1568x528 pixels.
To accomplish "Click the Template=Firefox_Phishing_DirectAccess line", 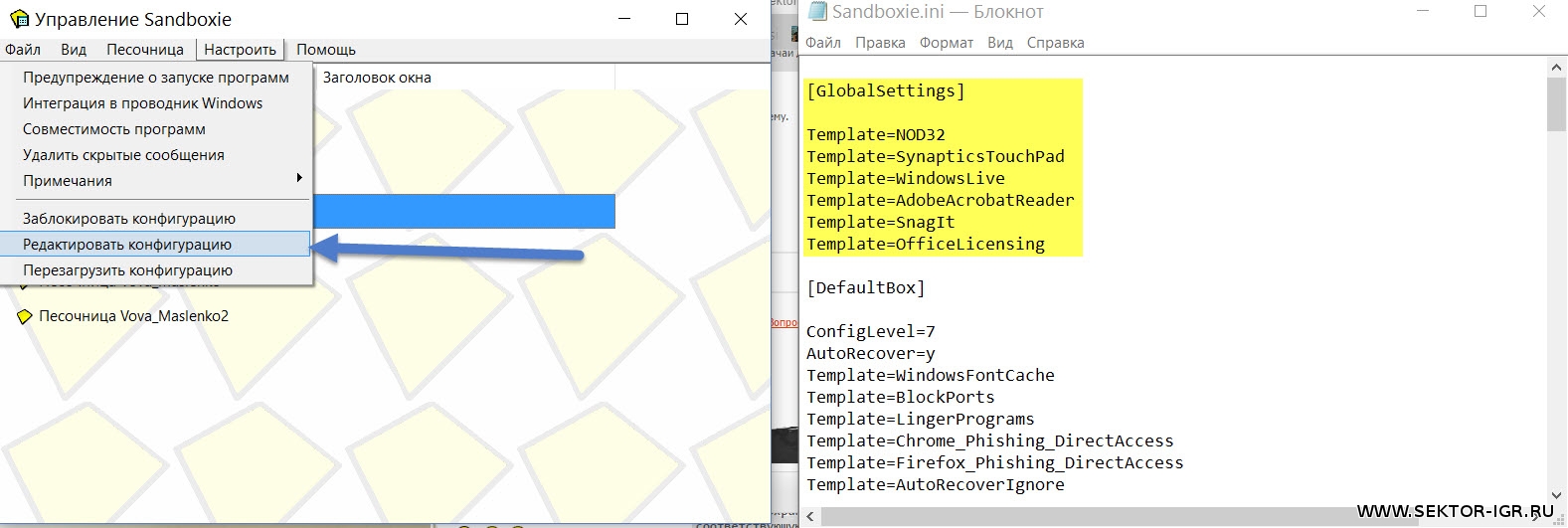I will click(995, 462).
